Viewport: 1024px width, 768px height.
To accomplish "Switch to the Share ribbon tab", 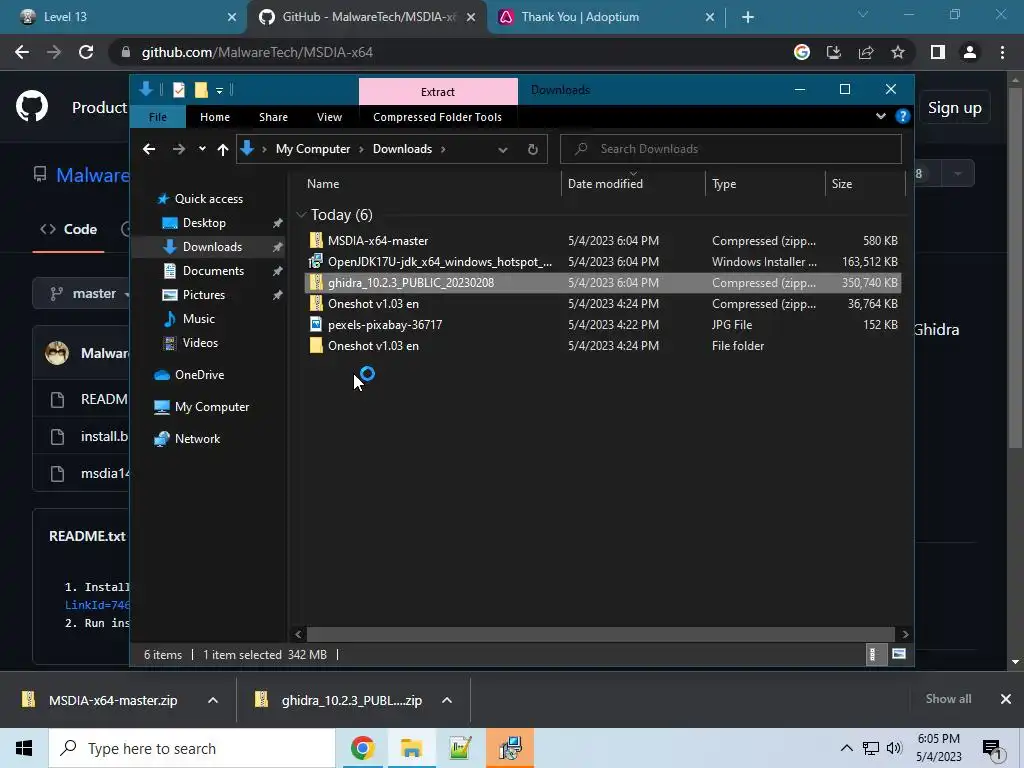I will pos(273,117).
